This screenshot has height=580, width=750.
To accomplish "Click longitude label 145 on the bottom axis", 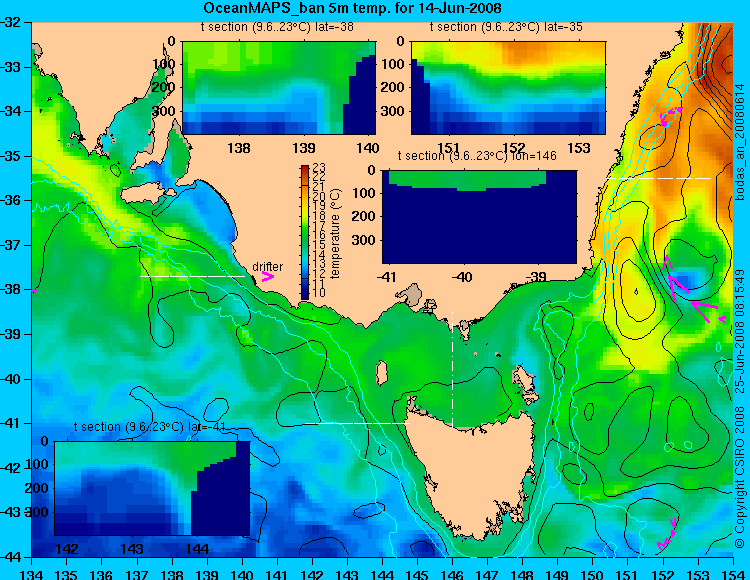I will point(418,574).
